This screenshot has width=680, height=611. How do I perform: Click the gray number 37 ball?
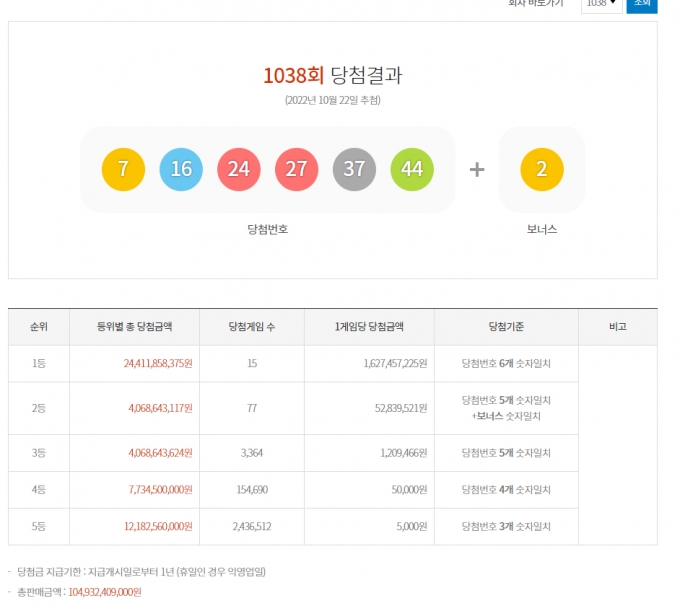pyautogui.click(x=354, y=169)
